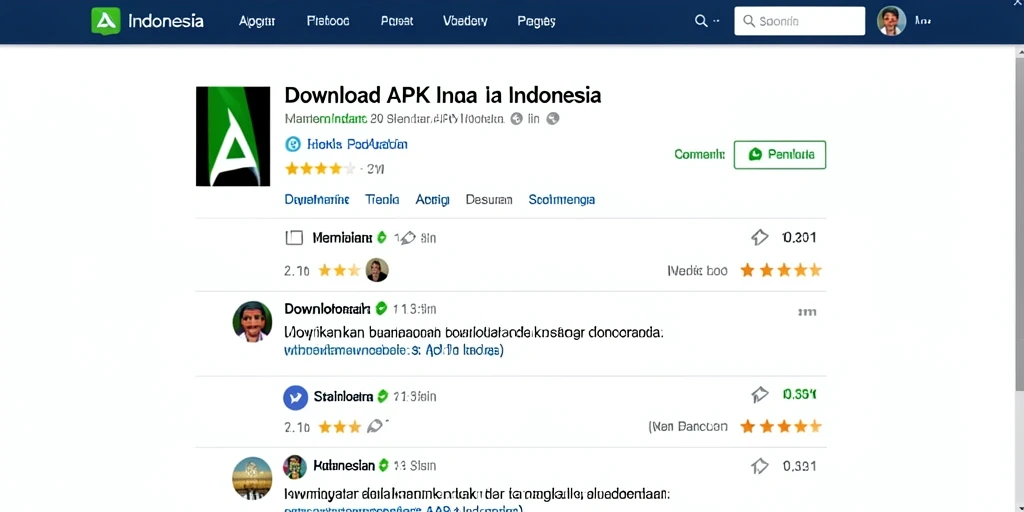Open the Hokis Podkatien developer link
Screen dimensions: 1024x512
point(357,144)
